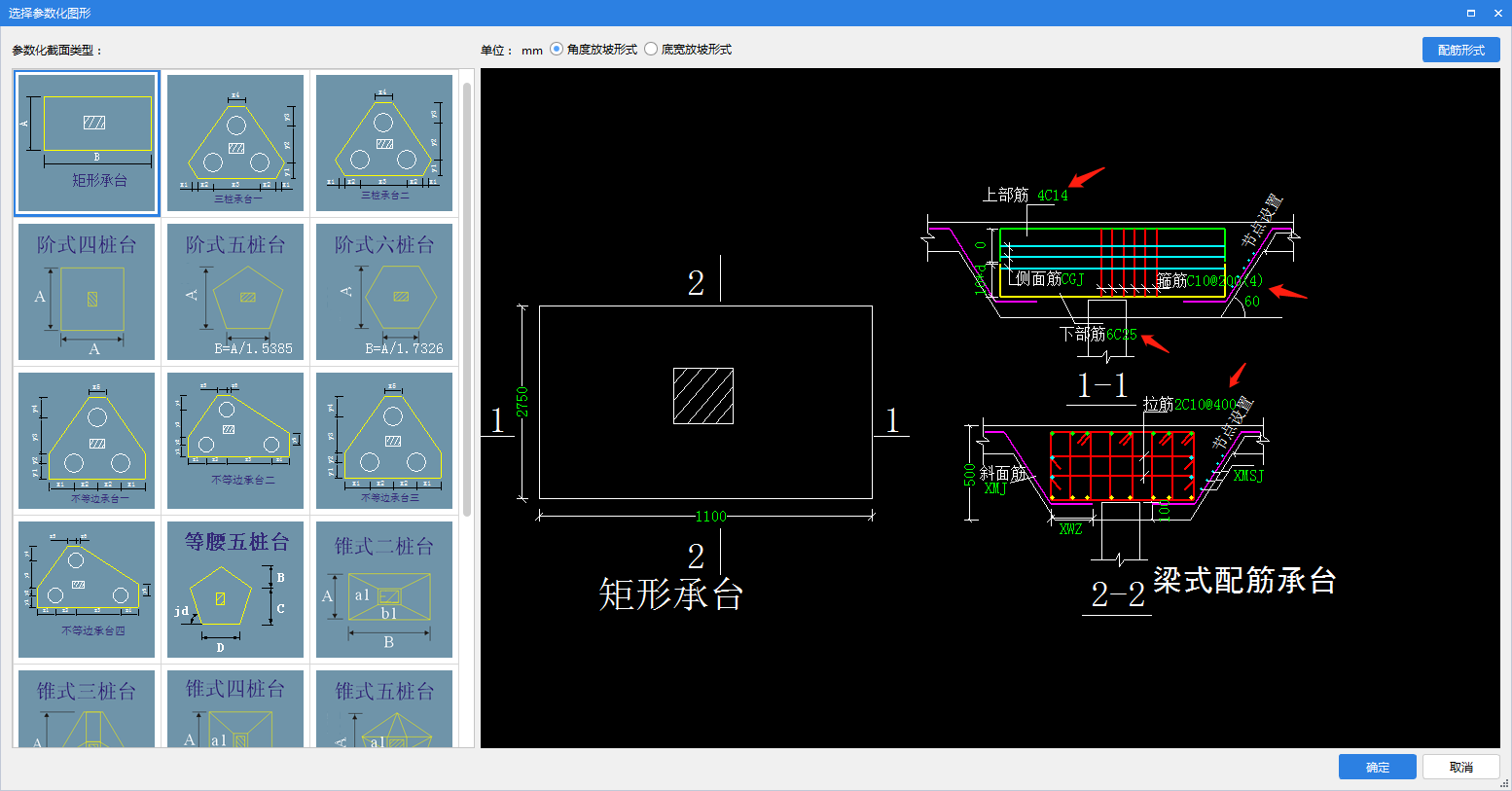This screenshot has width=1512, height=791.
Task: Confirm selection with 确定 button
Action: (1377, 767)
